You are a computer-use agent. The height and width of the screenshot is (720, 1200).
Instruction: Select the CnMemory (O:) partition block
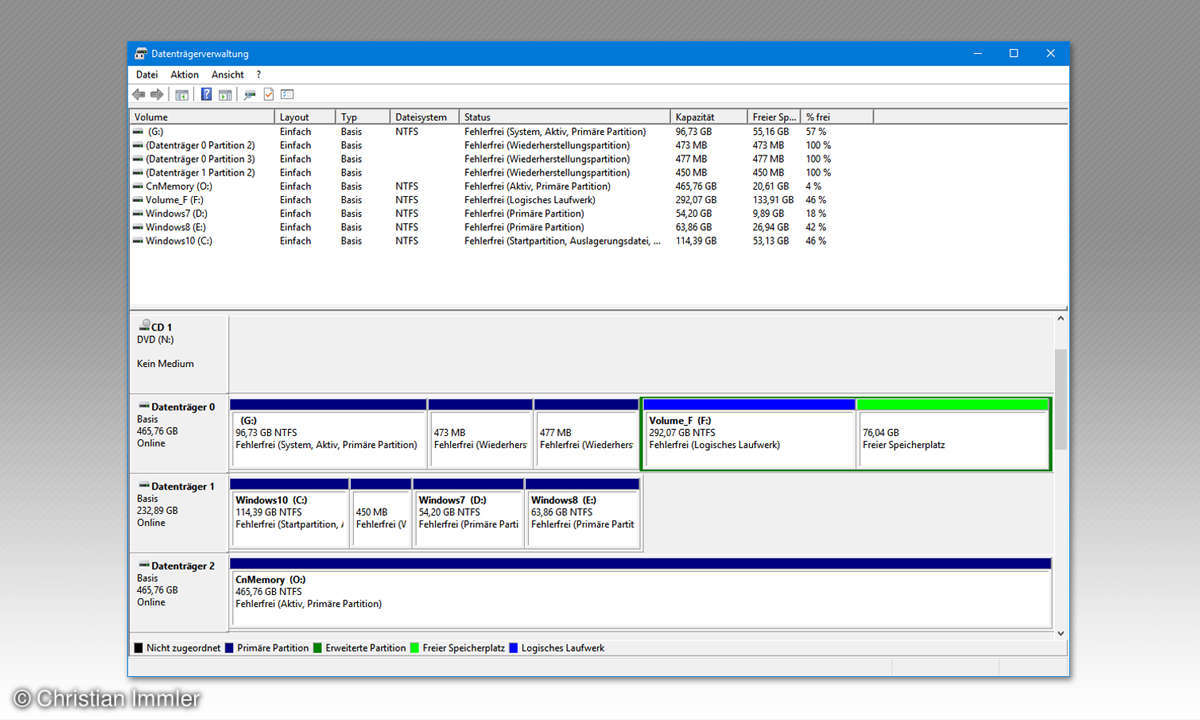click(x=641, y=593)
